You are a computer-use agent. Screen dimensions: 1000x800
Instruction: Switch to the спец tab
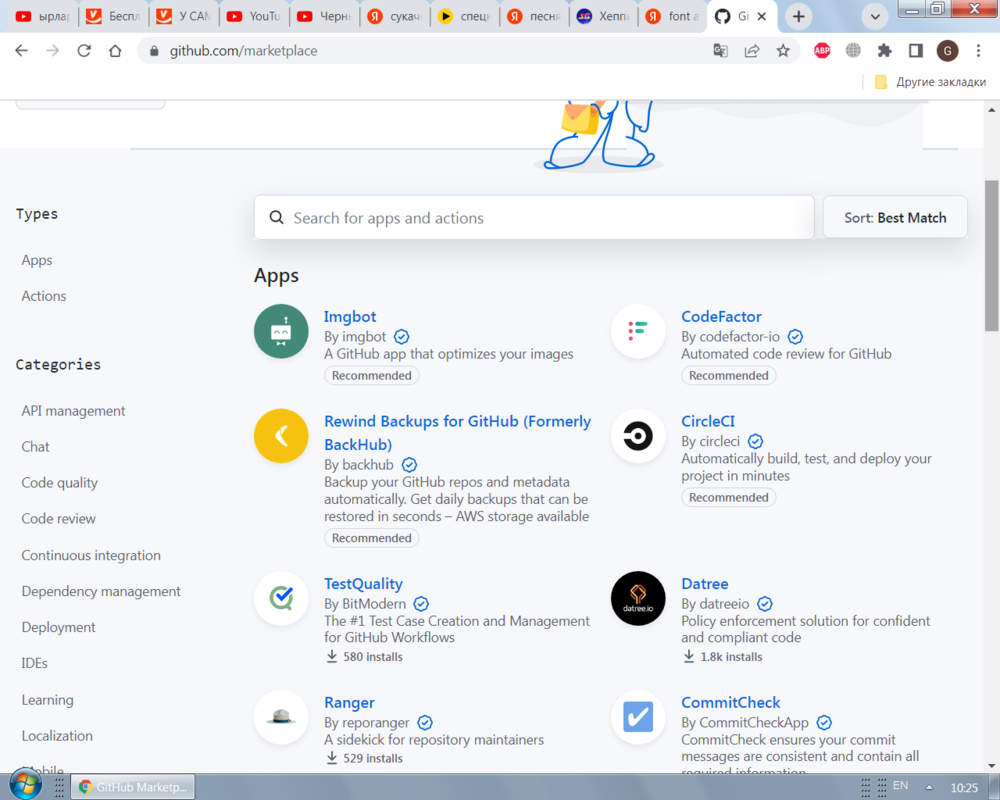click(x=465, y=17)
